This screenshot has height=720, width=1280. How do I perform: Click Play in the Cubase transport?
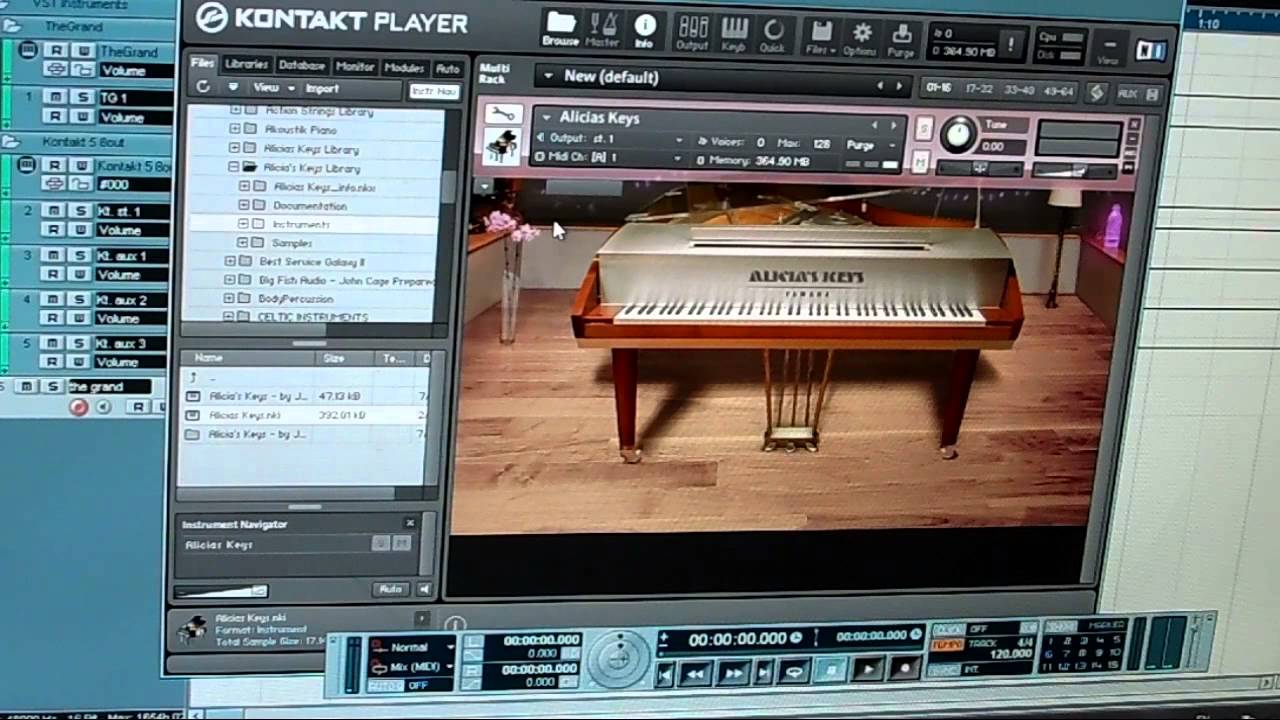(868, 670)
